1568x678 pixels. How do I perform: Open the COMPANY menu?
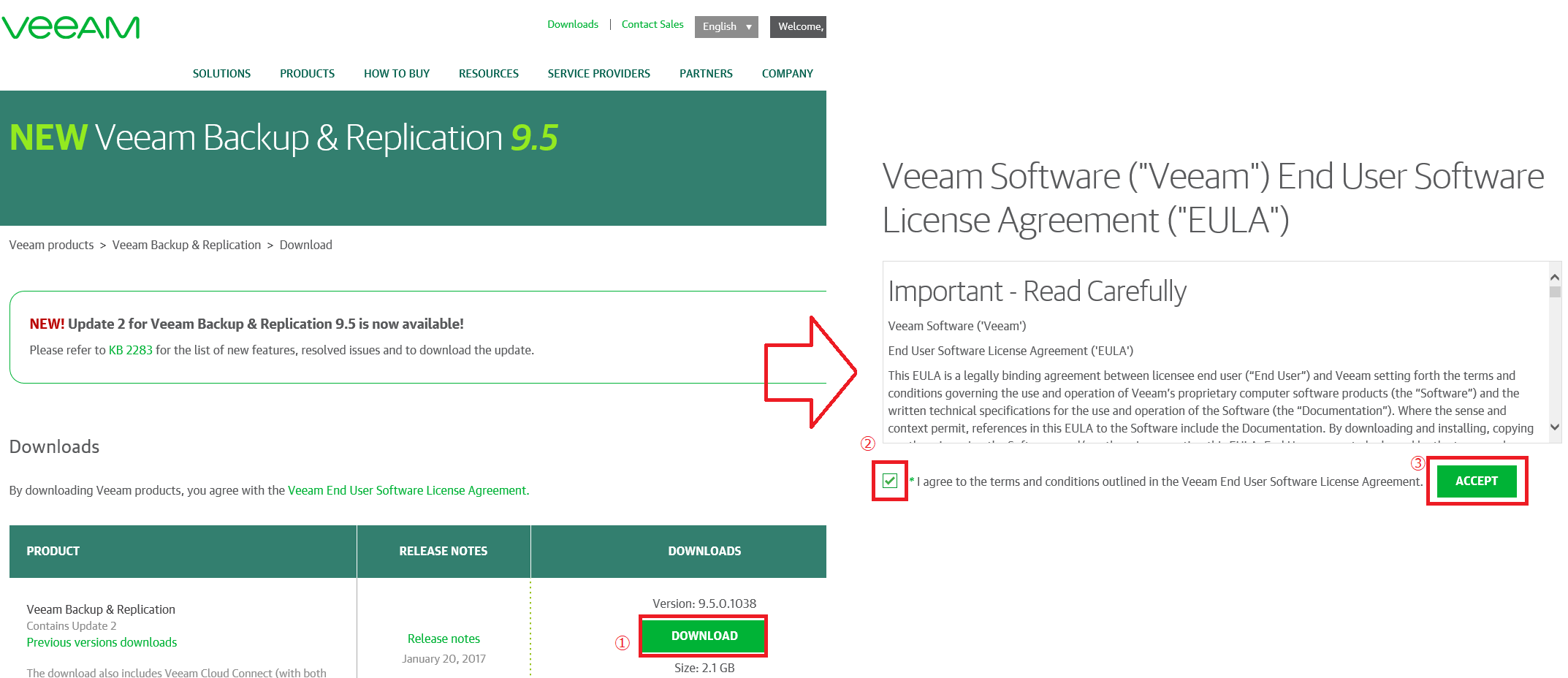pos(788,74)
